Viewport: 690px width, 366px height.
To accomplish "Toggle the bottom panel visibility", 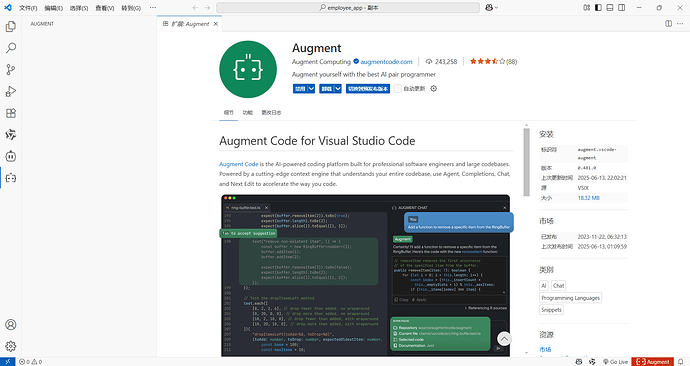I will click(x=610, y=7).
